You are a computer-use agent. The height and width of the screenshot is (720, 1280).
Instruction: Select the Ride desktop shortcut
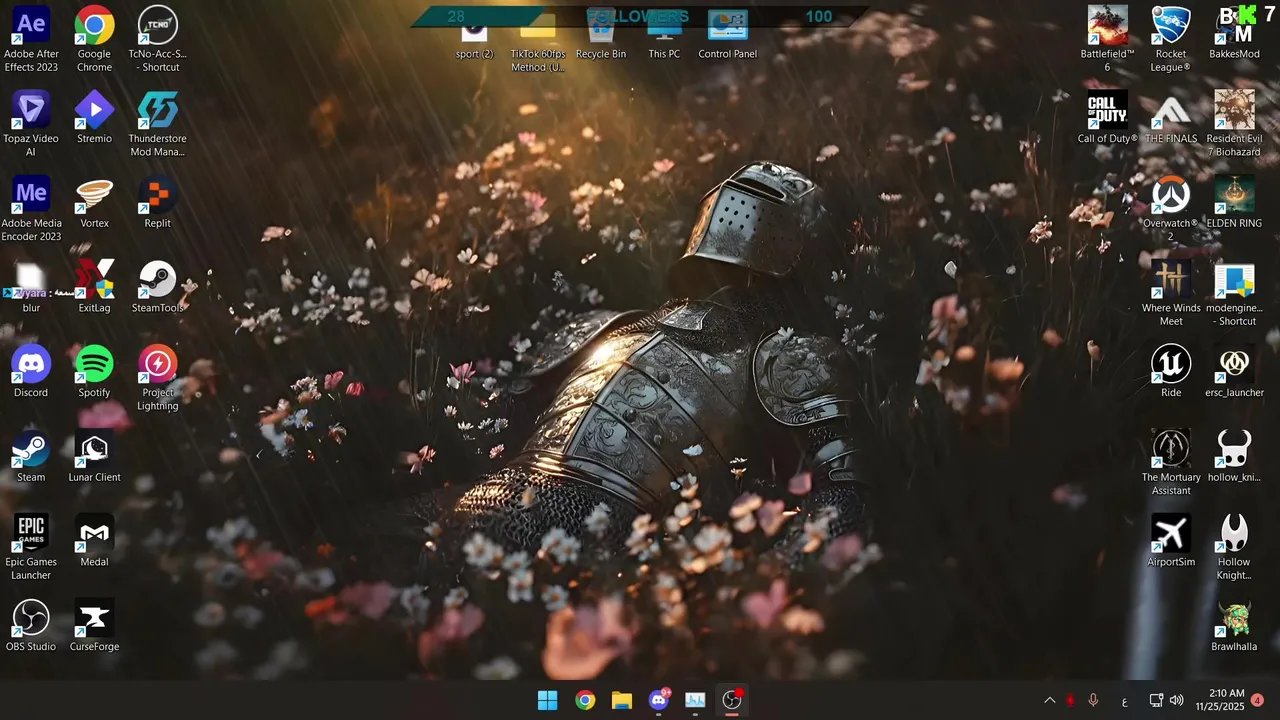(x=1170, y=372)
